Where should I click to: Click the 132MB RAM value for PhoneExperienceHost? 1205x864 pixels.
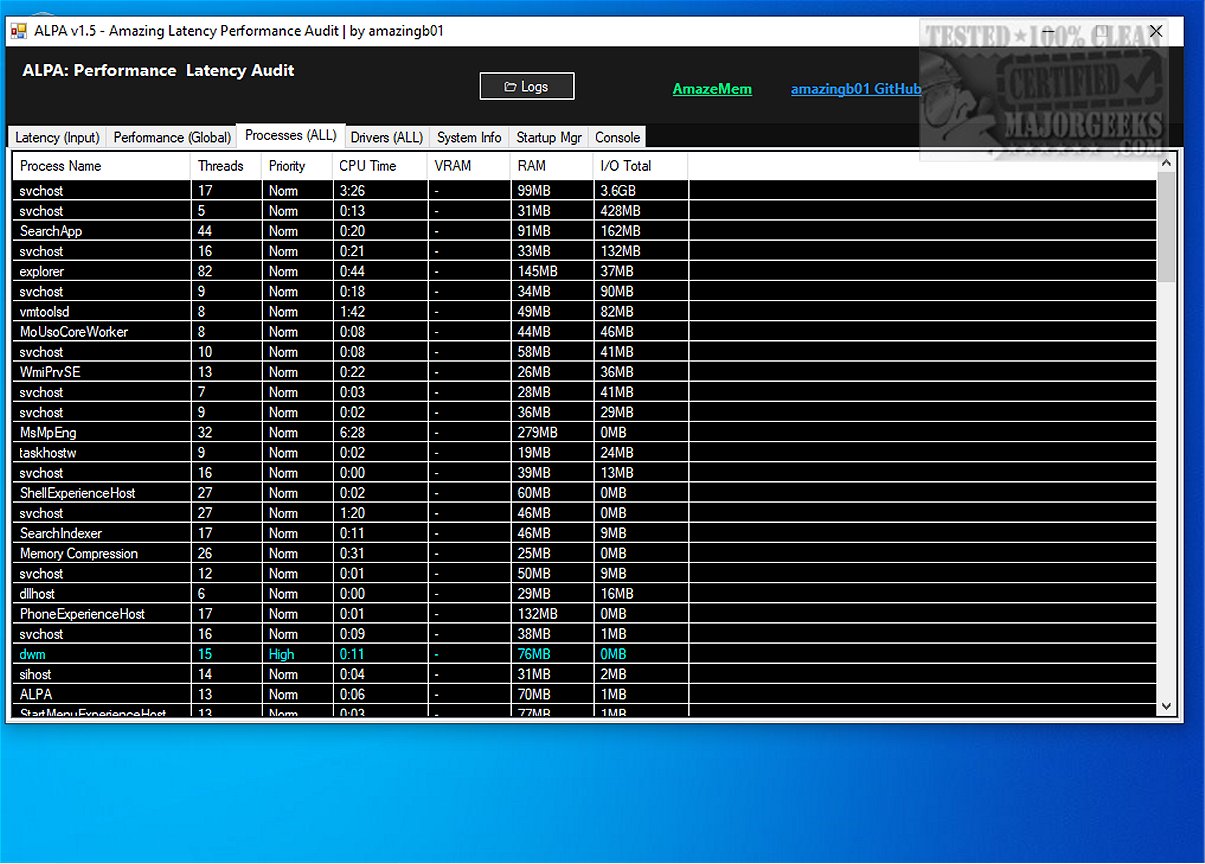click(538, 614)
